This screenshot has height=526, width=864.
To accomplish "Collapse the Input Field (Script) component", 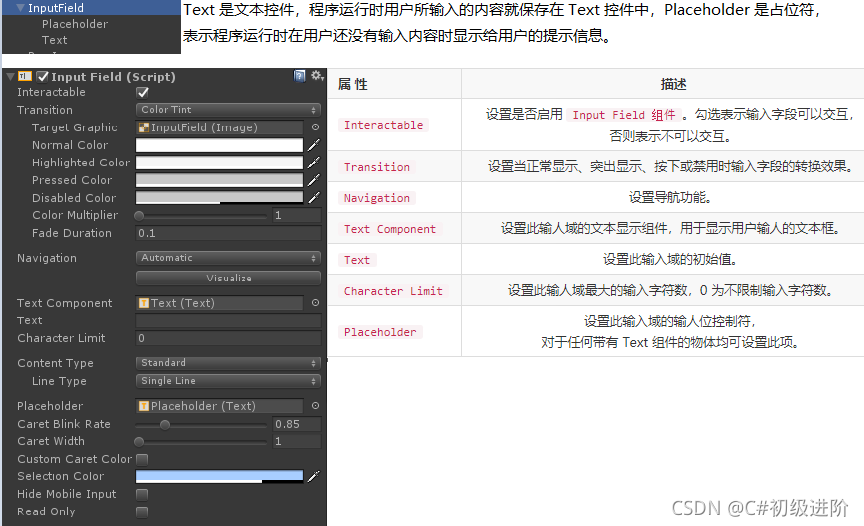I will tap(10, 77).
